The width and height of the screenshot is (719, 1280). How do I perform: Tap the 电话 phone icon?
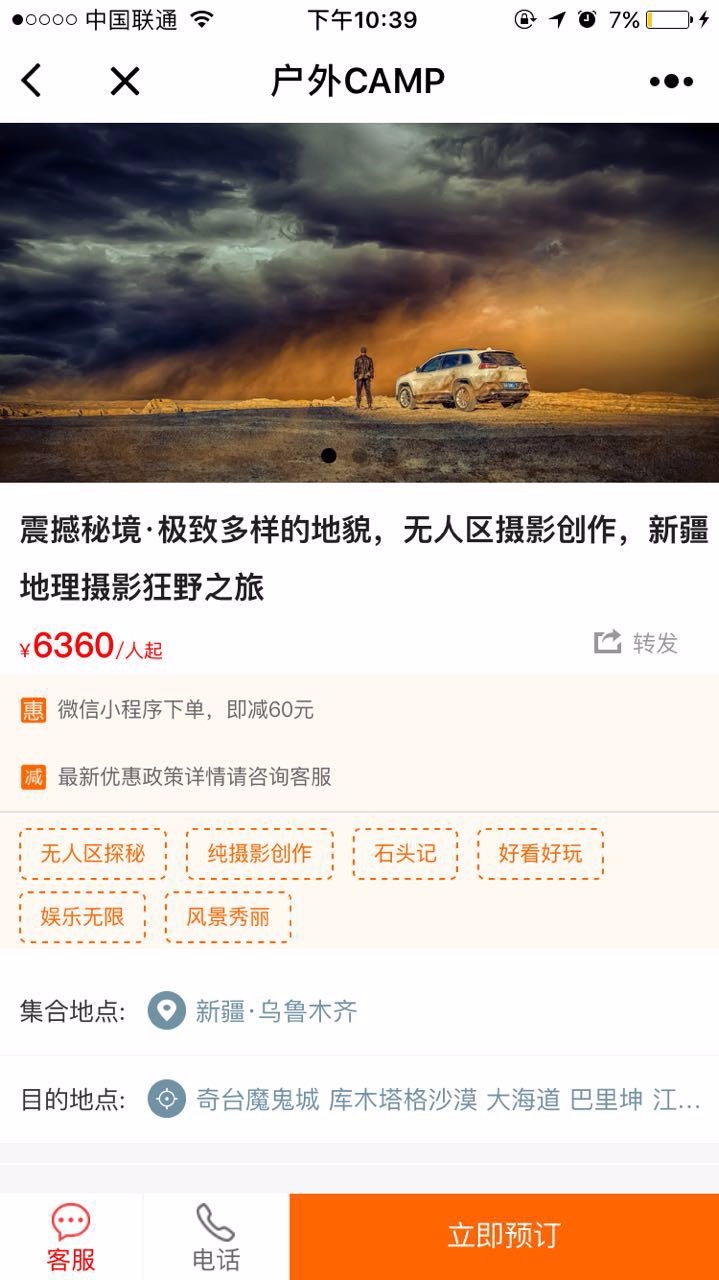(x=215, y=1222)
